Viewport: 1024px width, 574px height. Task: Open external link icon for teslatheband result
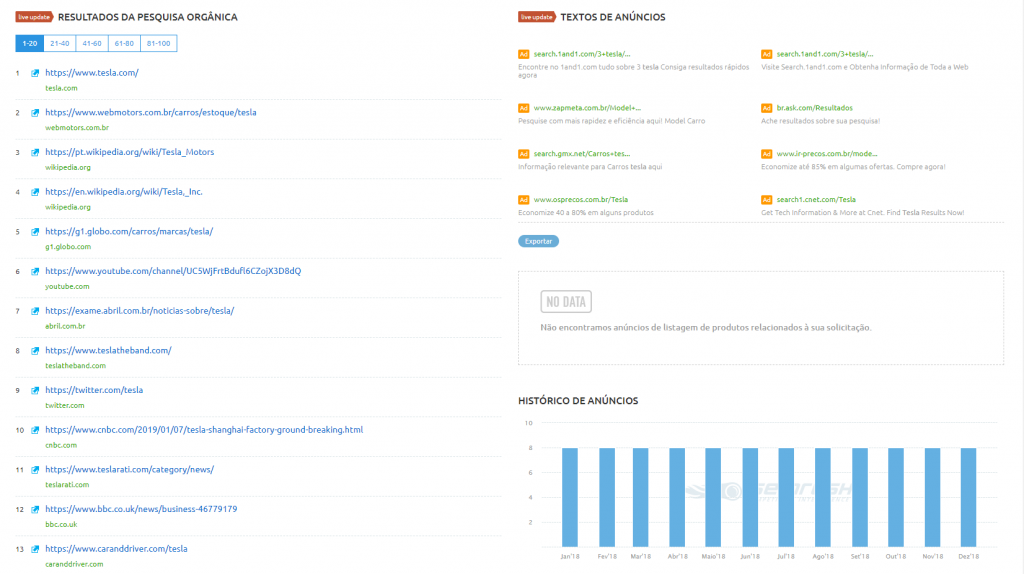coord(35,351)
